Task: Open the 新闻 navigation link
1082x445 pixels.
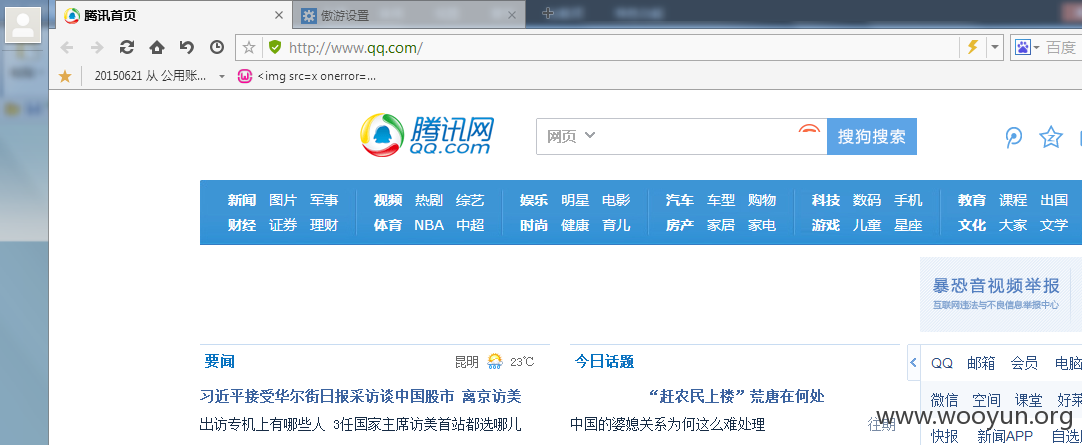Action: tap(242, 200)
